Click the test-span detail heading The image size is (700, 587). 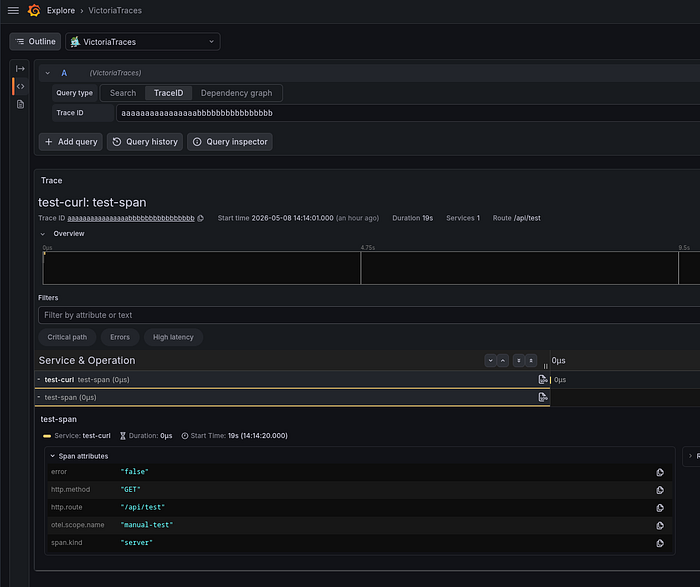(58, 419)
